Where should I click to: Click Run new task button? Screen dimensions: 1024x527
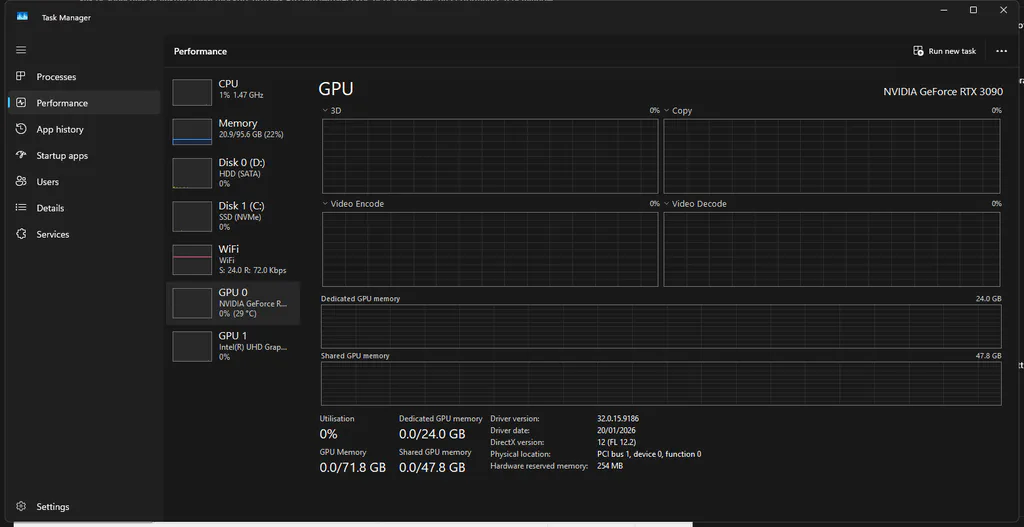pyautogui.click(x=944, y=51)
